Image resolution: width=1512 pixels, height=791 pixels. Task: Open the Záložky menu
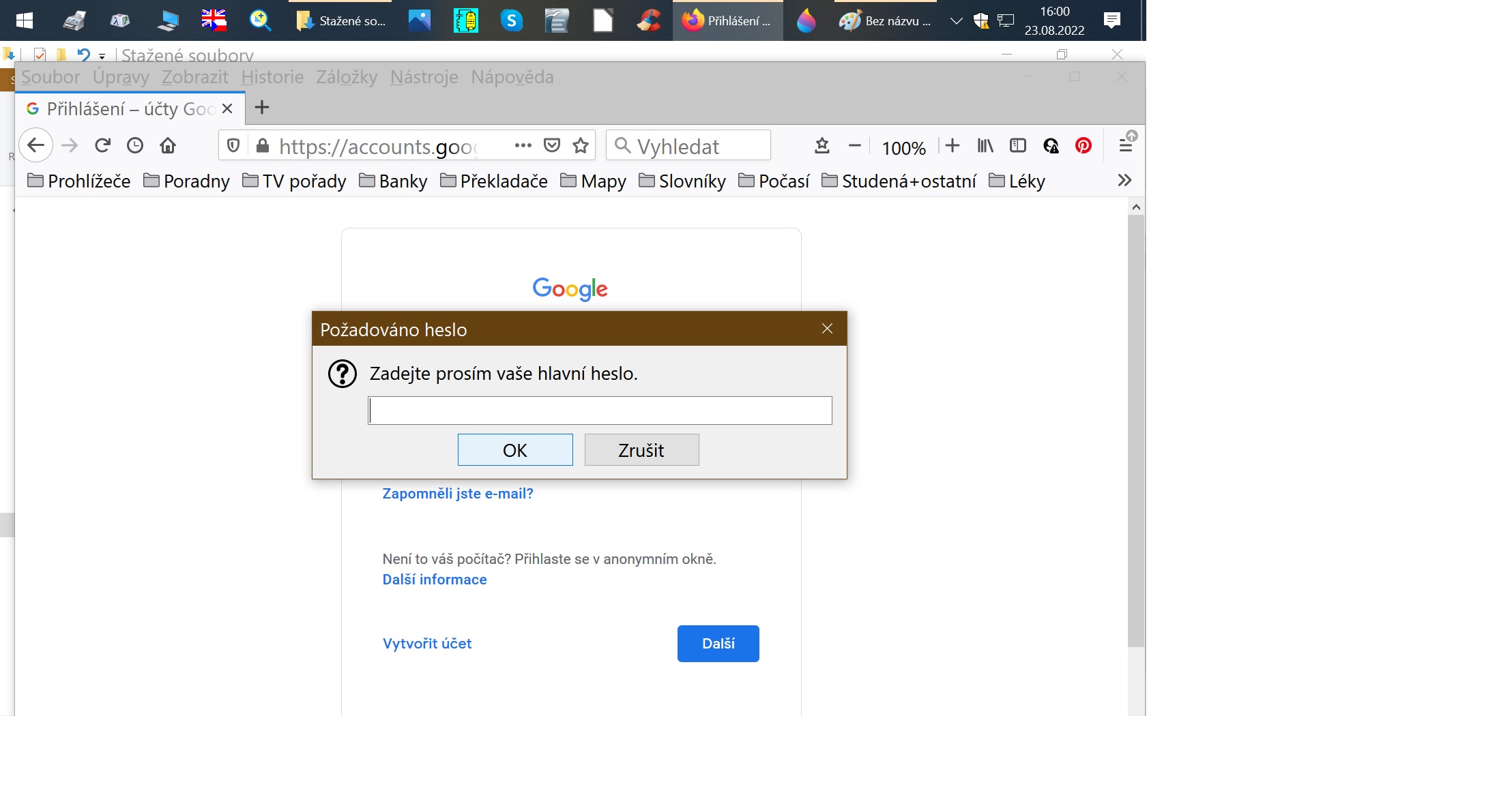click(x=347, y=77)
